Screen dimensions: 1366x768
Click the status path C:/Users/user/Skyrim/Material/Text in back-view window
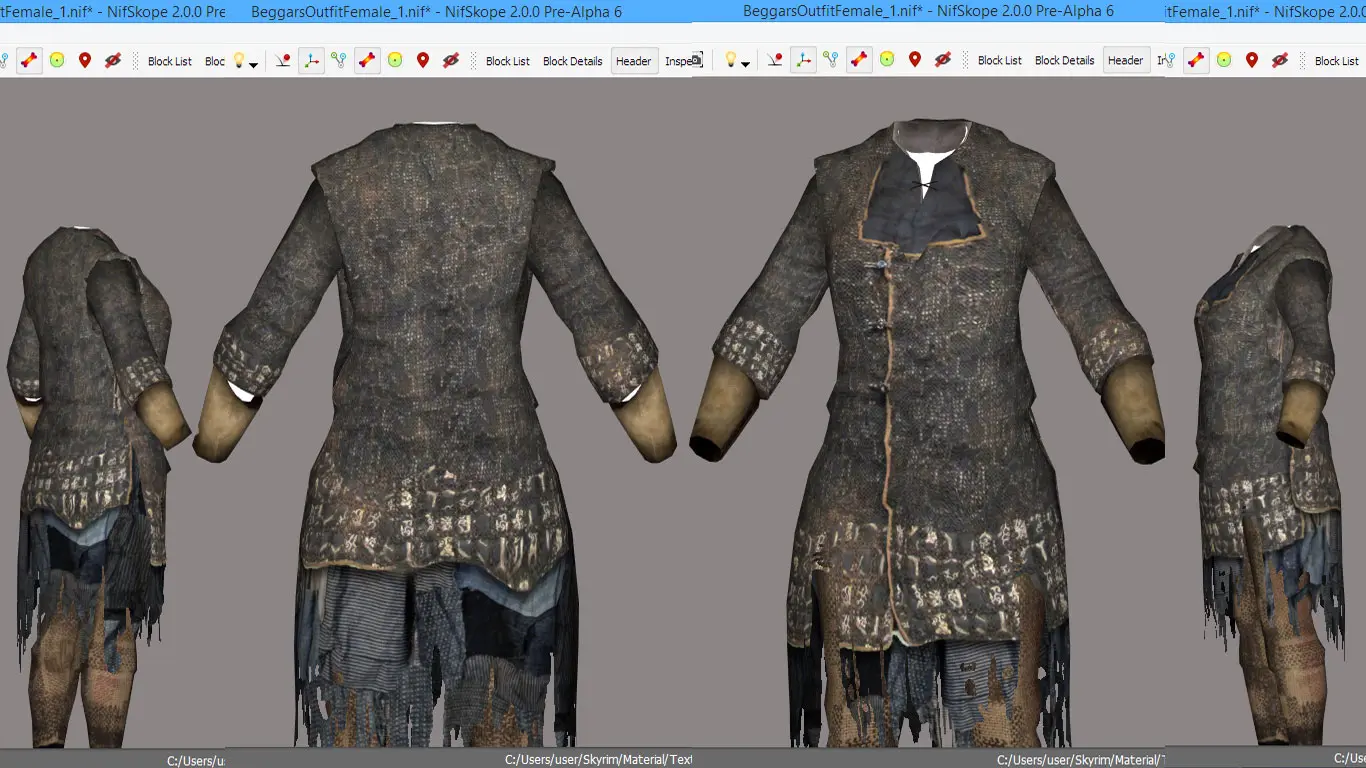pyautogui.click(x=598, y=760)
